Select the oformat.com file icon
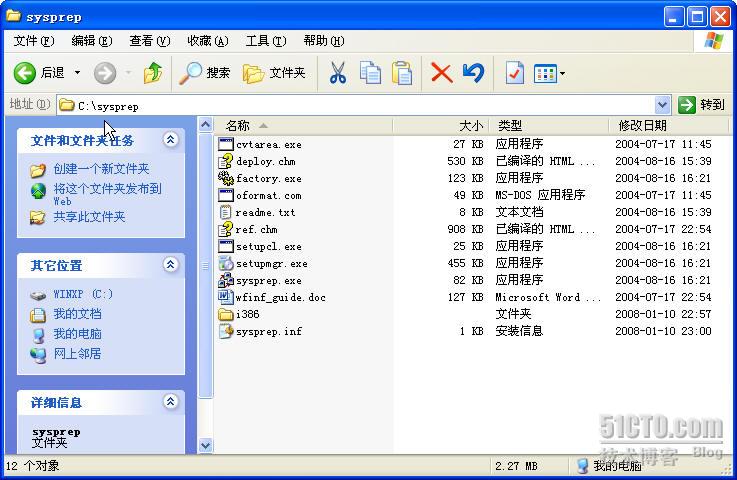737x480 pixels. [x=226, y=195]
